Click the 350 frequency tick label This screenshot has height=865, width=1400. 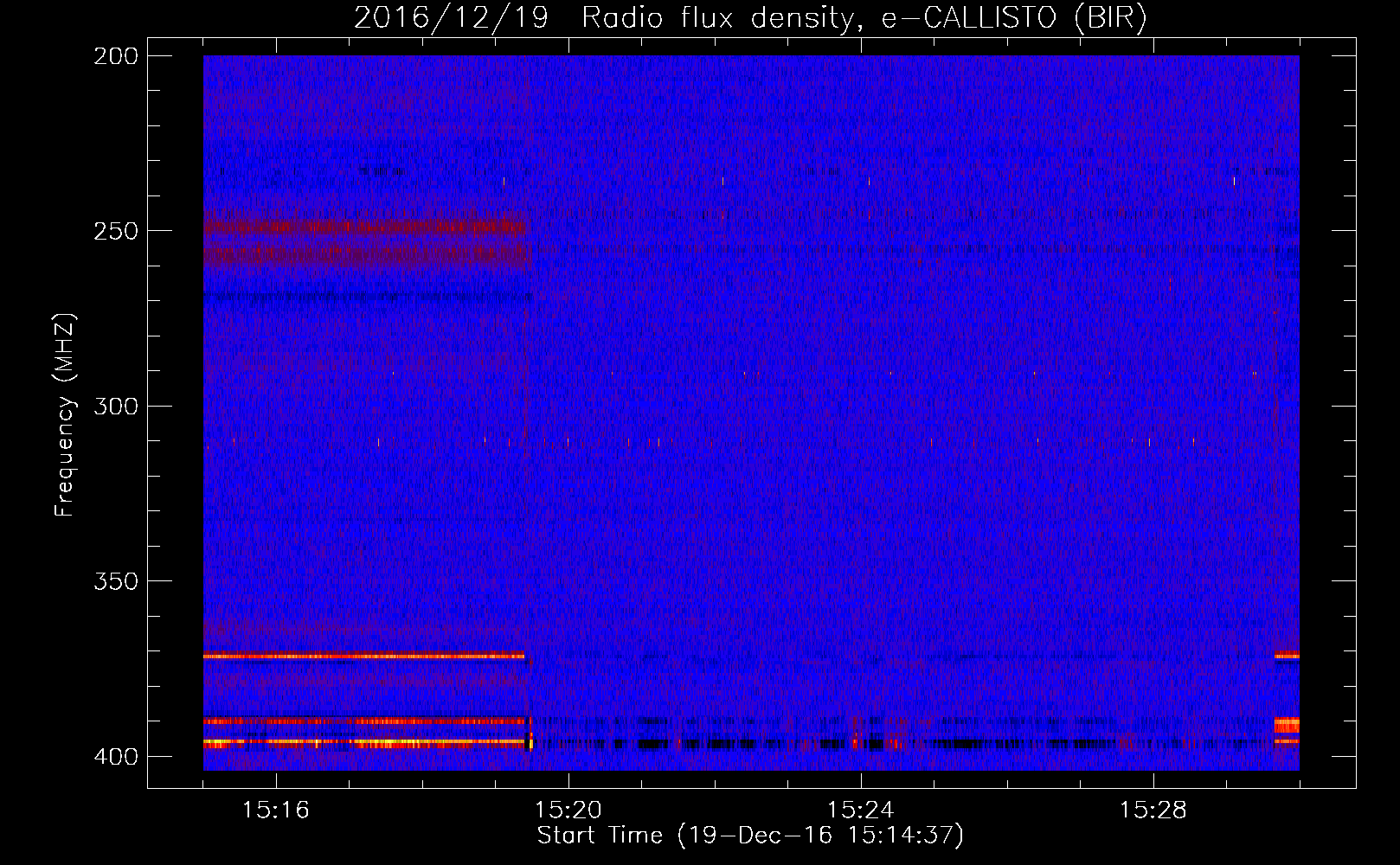point(115,581)
